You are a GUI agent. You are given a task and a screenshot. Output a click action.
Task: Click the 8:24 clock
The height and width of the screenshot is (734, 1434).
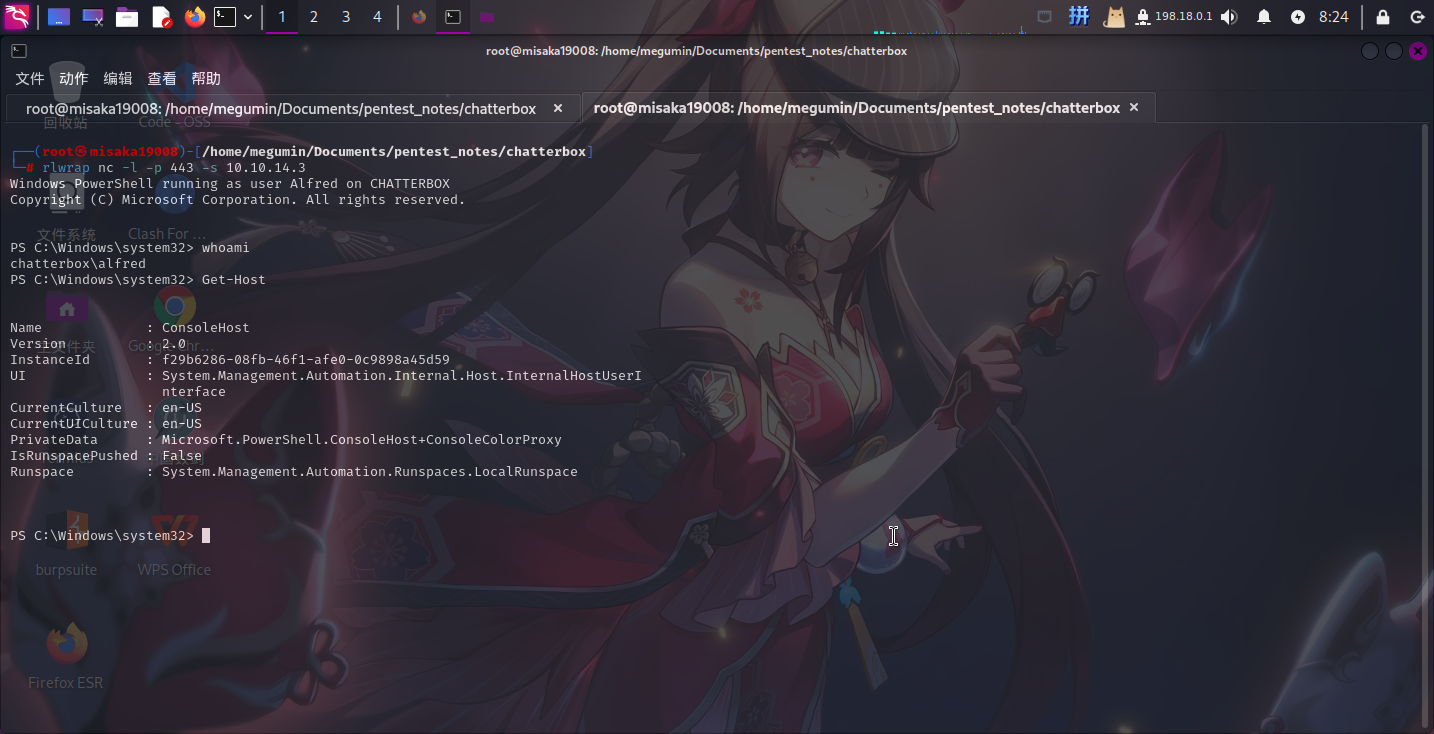click(1334, 17)
